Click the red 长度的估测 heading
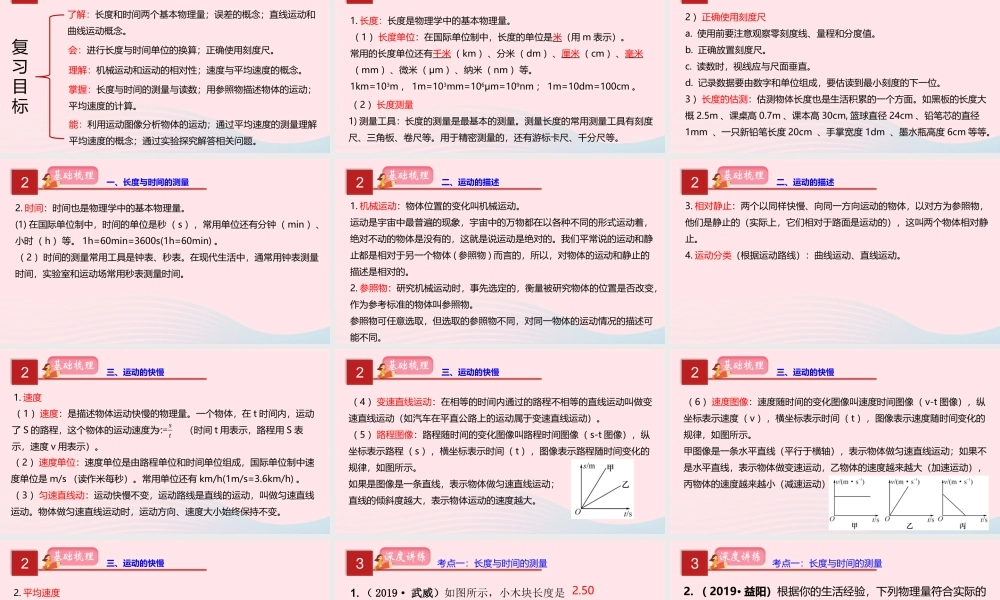 [x=724, y=99]
